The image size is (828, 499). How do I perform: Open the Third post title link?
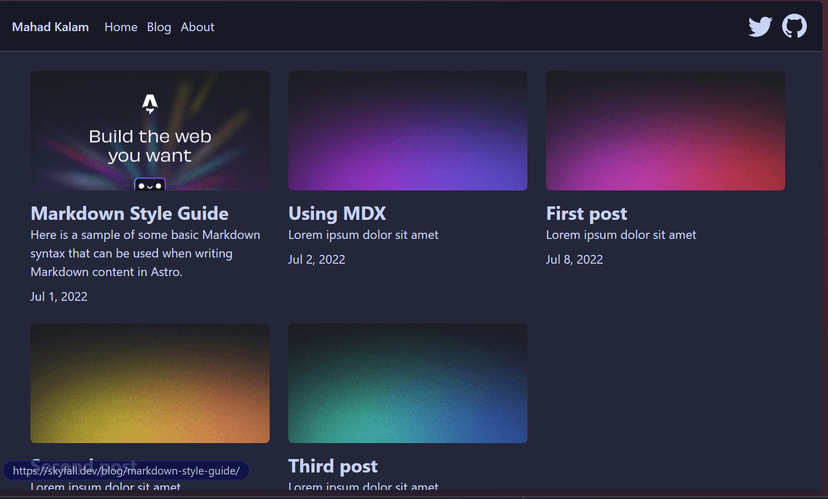point(333,466)
